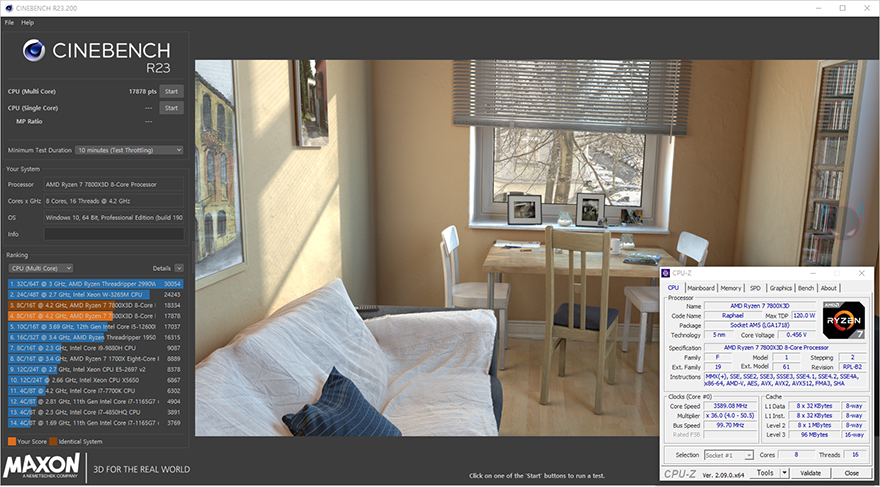Screen dimensions: 880x487
Task: Select ranking row 2 Intel Xeon W-3265M
Action: point(95,295)
